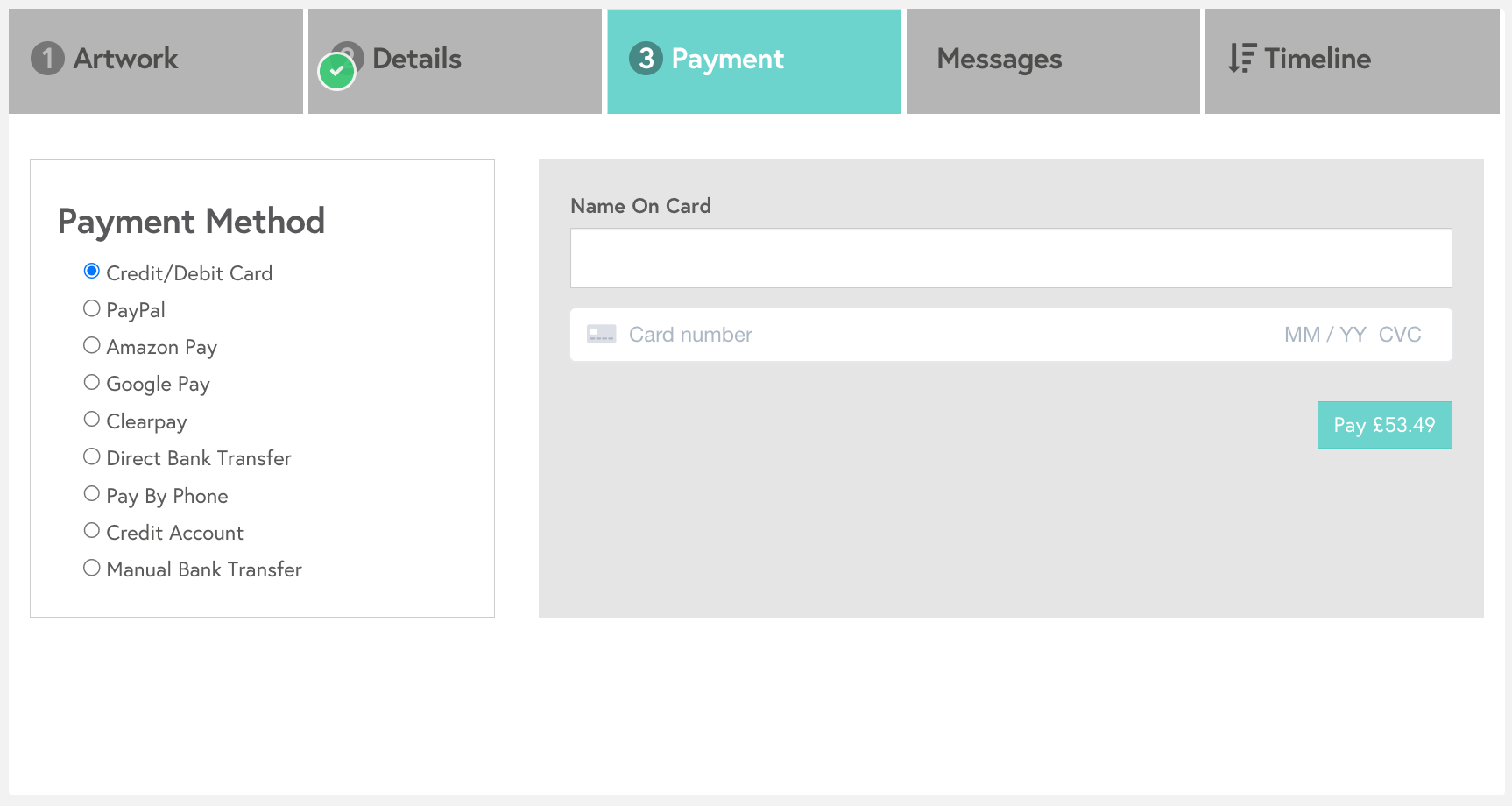Select the Amazon Pay radio button
Image resolution: width=1512 pixels, height=806 pixels.
(x=92, y=345)
